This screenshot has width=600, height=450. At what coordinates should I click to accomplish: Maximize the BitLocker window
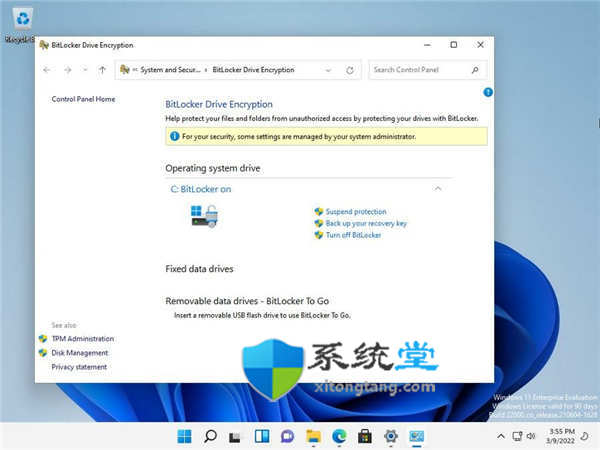454,45
